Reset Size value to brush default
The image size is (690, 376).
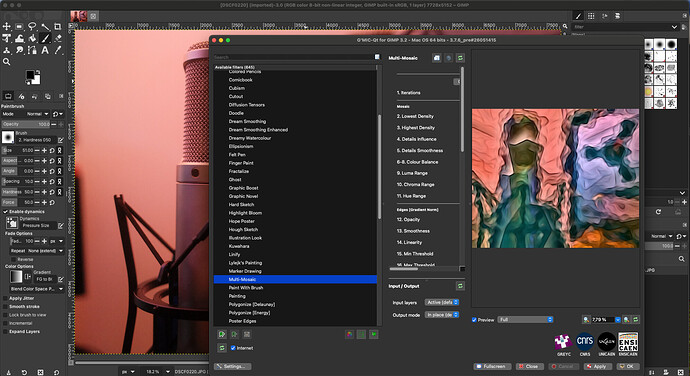point(52,150)
